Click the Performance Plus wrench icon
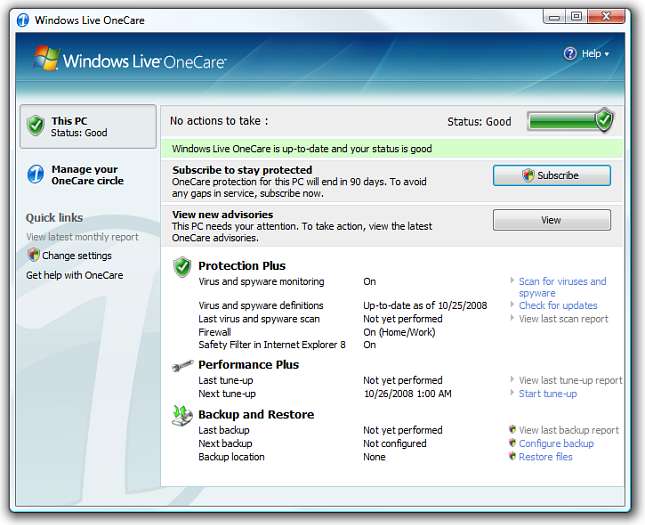This screenshot has height=525, width=645. click(182, 365)
